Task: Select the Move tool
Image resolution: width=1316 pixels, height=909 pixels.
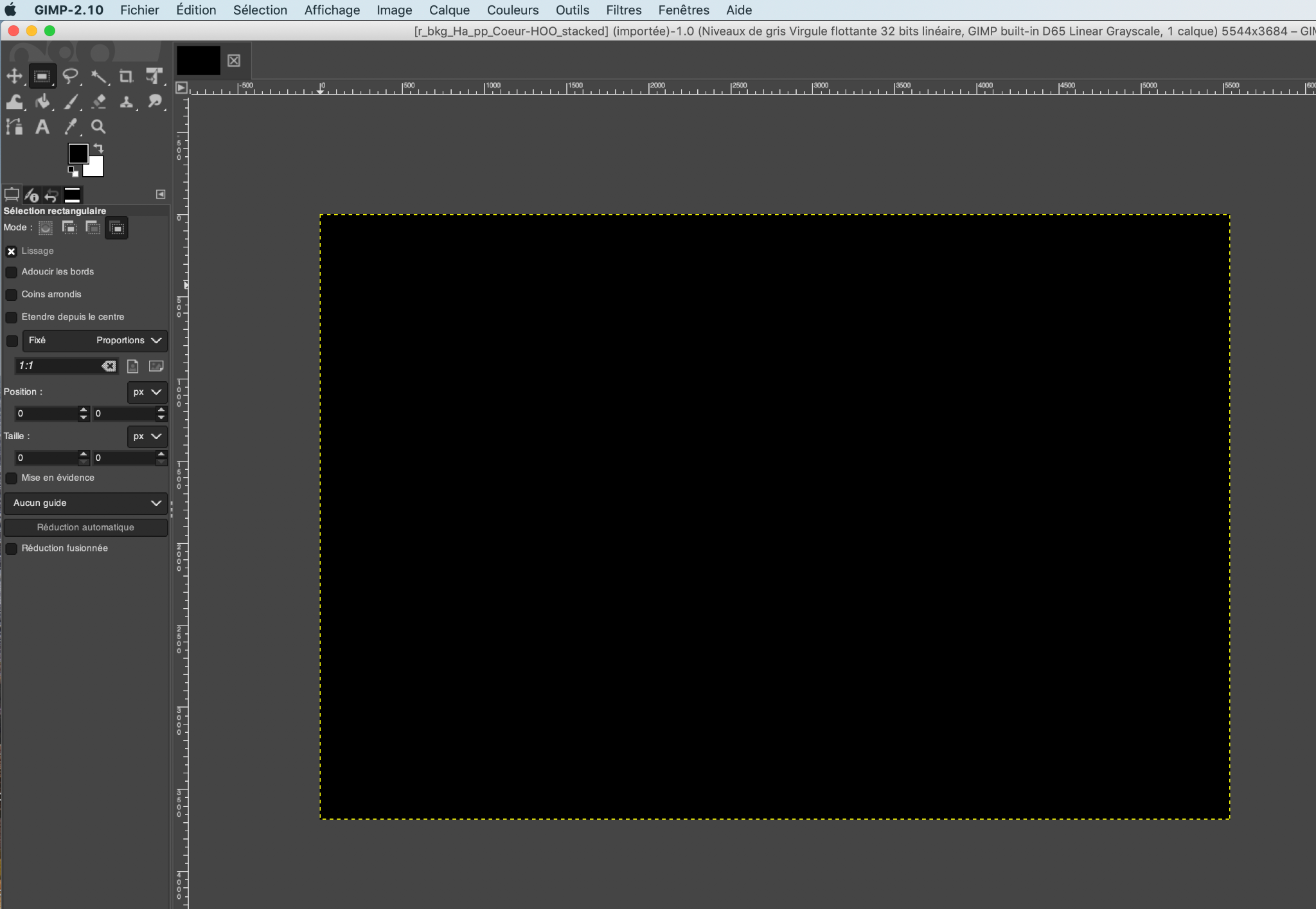Action: coord(14,76)
